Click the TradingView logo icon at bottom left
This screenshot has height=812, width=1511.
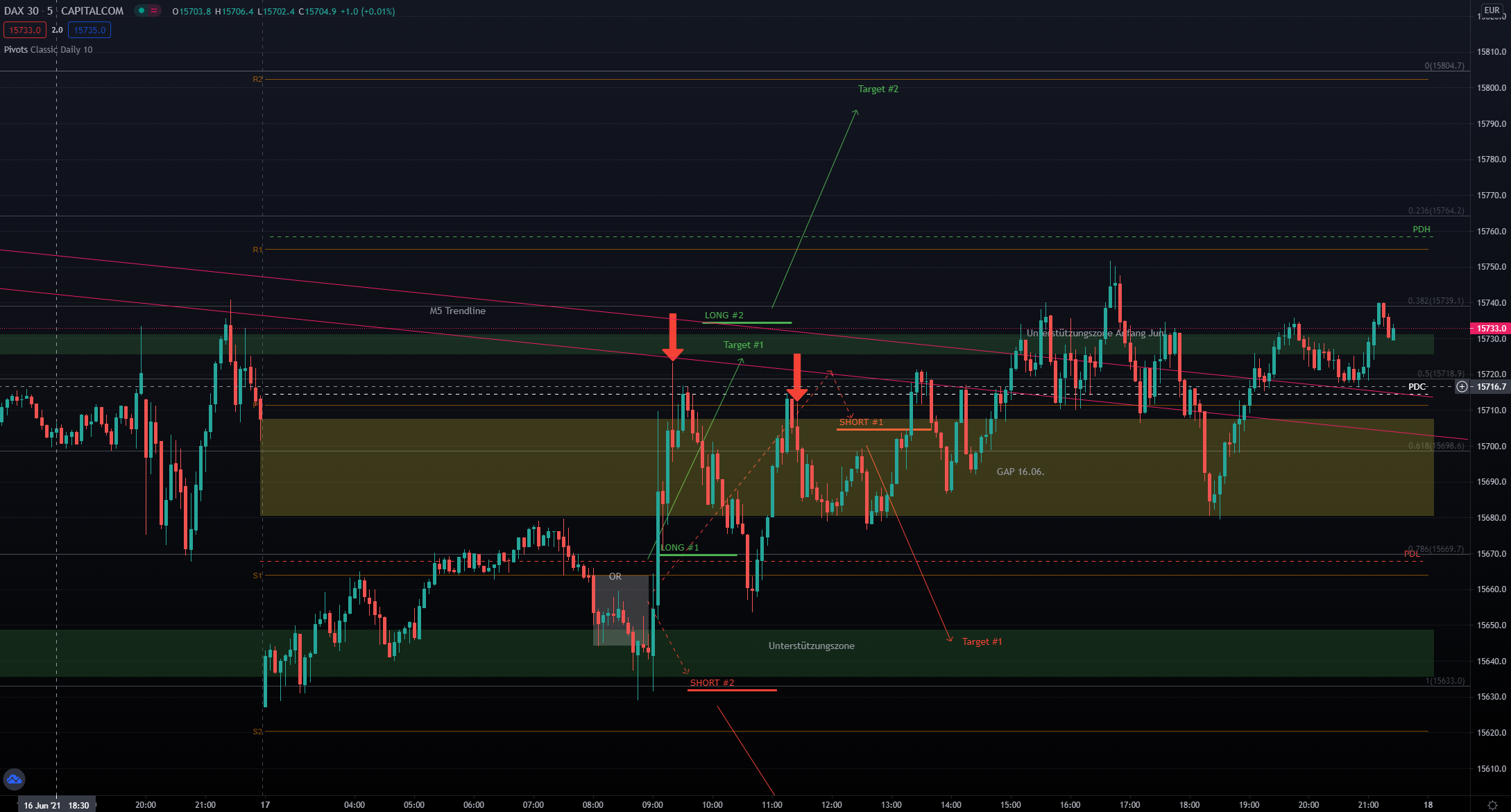pyautogui.click(x=14, y=779)
